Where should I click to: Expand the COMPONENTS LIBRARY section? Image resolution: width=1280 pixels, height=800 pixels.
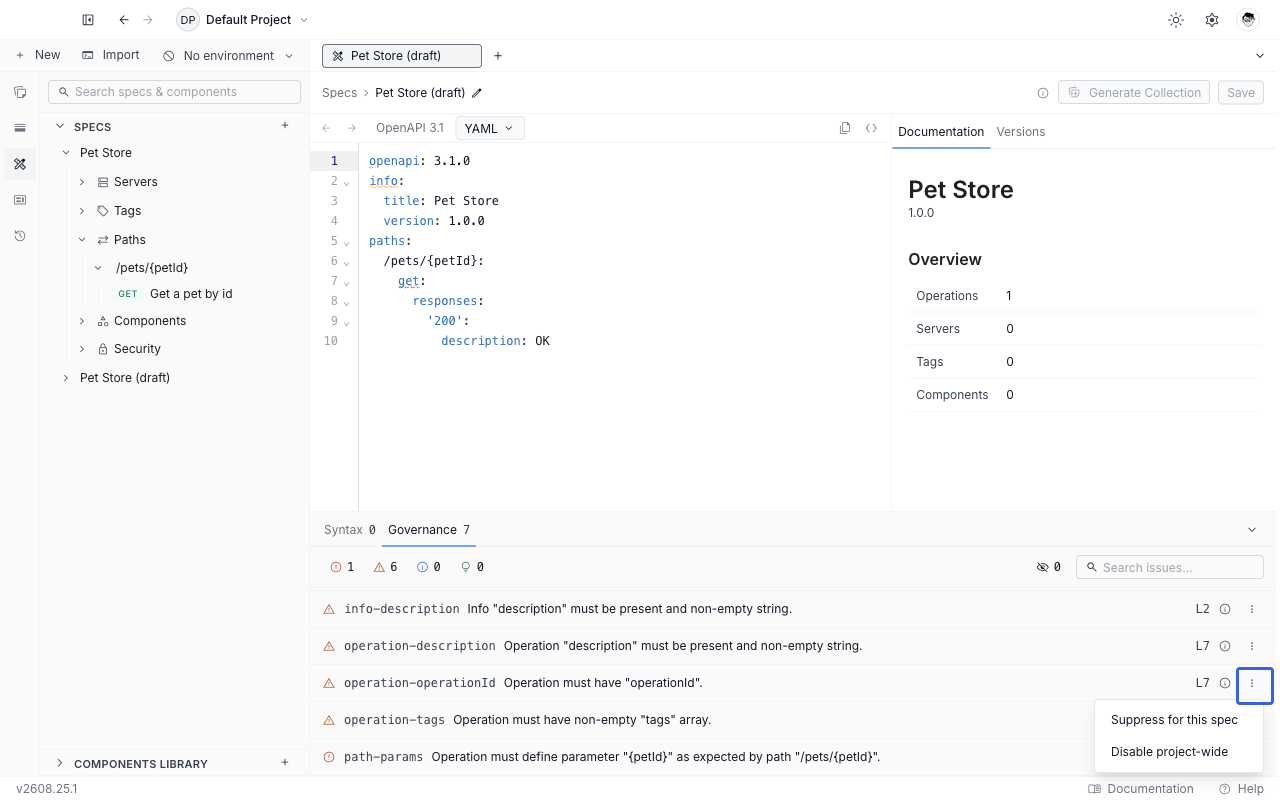point(59,763)
